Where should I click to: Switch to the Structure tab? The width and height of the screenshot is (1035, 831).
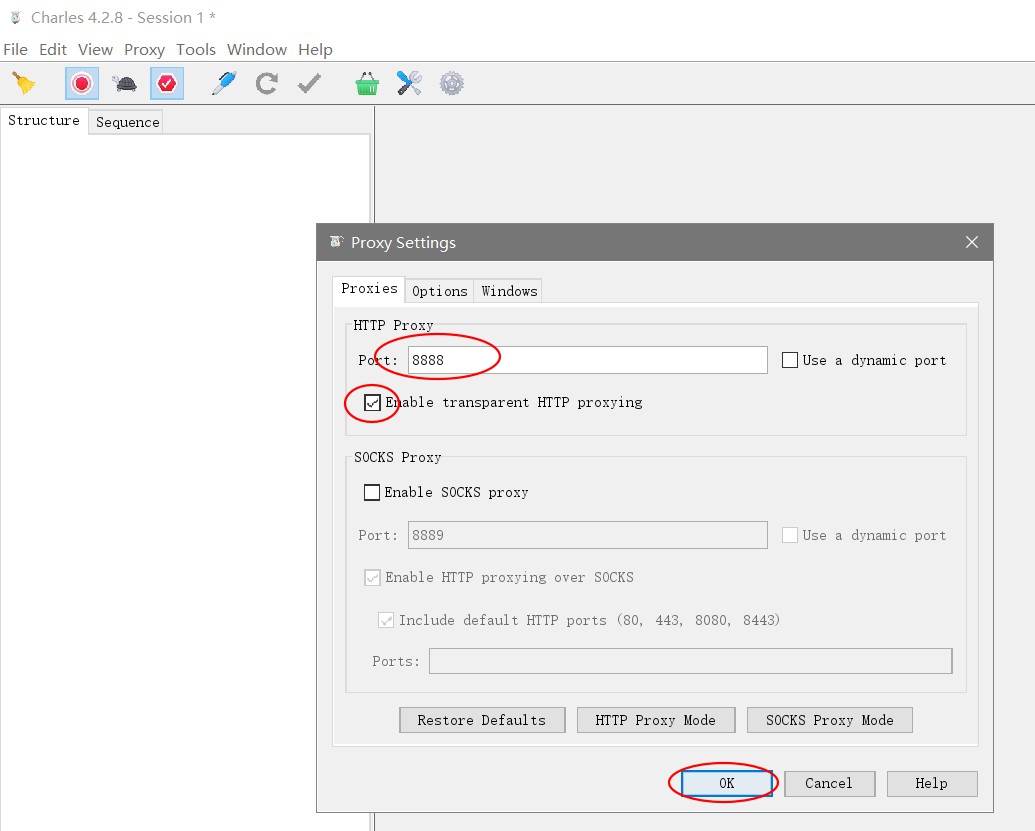pos(44,121)
